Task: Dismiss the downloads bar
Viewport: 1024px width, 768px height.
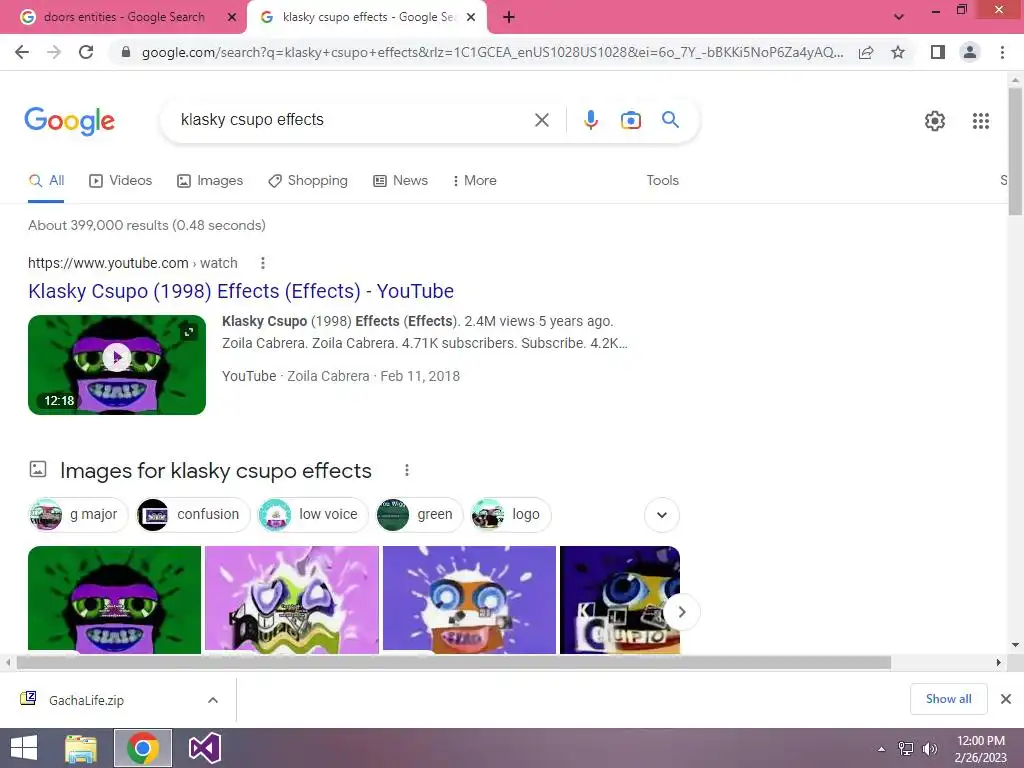Action: (1006, 699)
